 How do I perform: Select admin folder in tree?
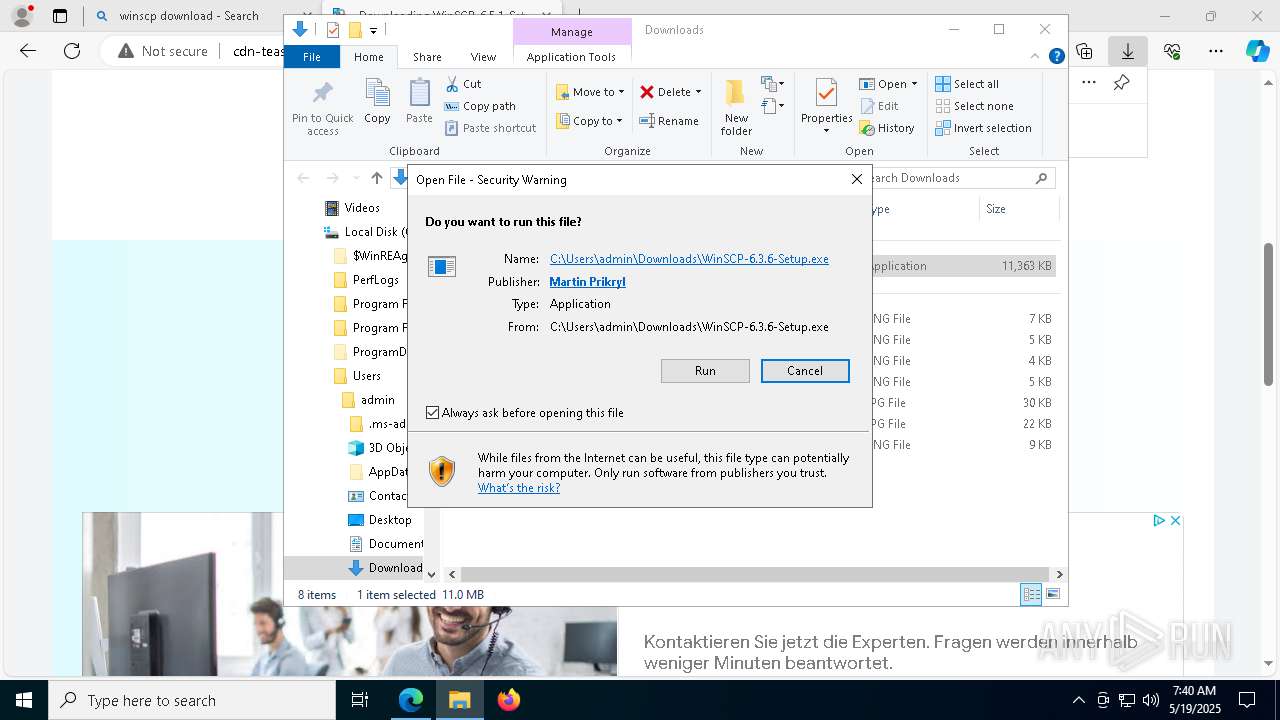pyautogui.click(x=377, y=400)
